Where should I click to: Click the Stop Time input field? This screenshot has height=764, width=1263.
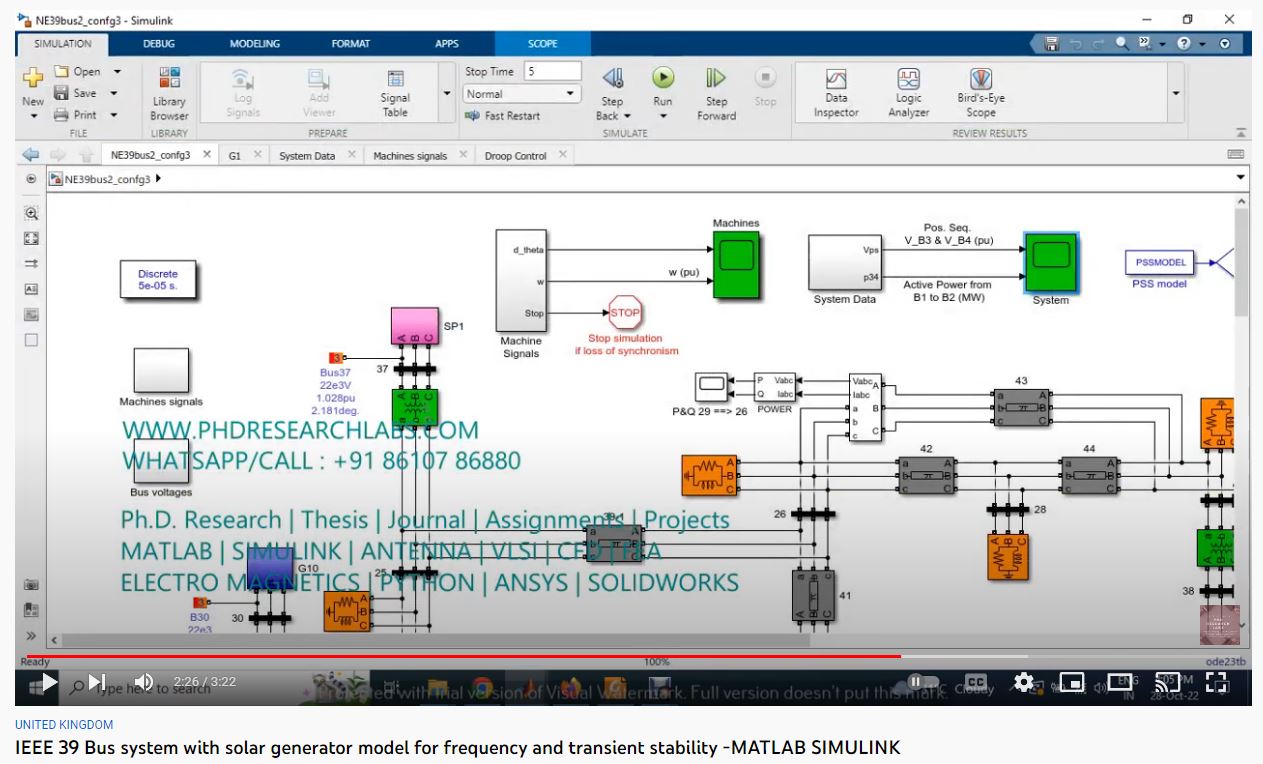551,72
